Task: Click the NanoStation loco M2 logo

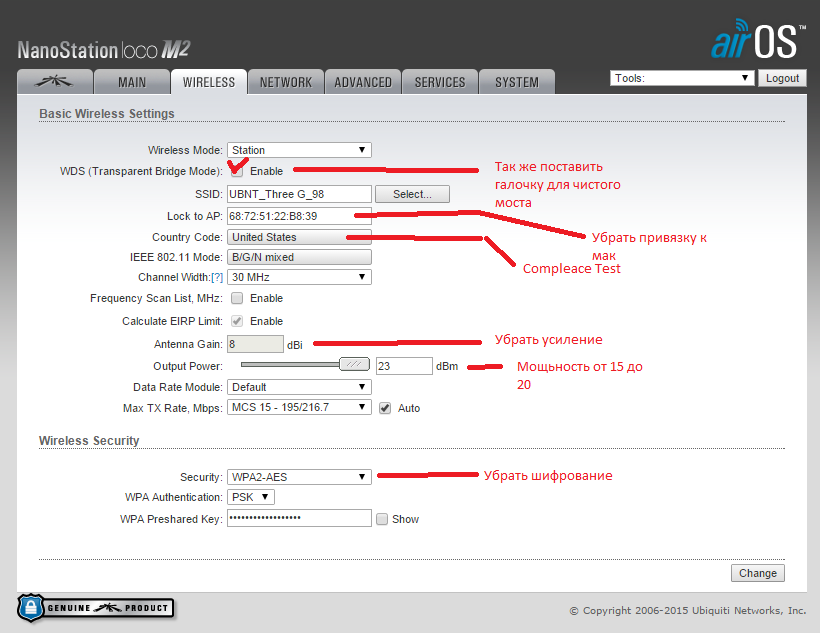Action: (104, 50)
